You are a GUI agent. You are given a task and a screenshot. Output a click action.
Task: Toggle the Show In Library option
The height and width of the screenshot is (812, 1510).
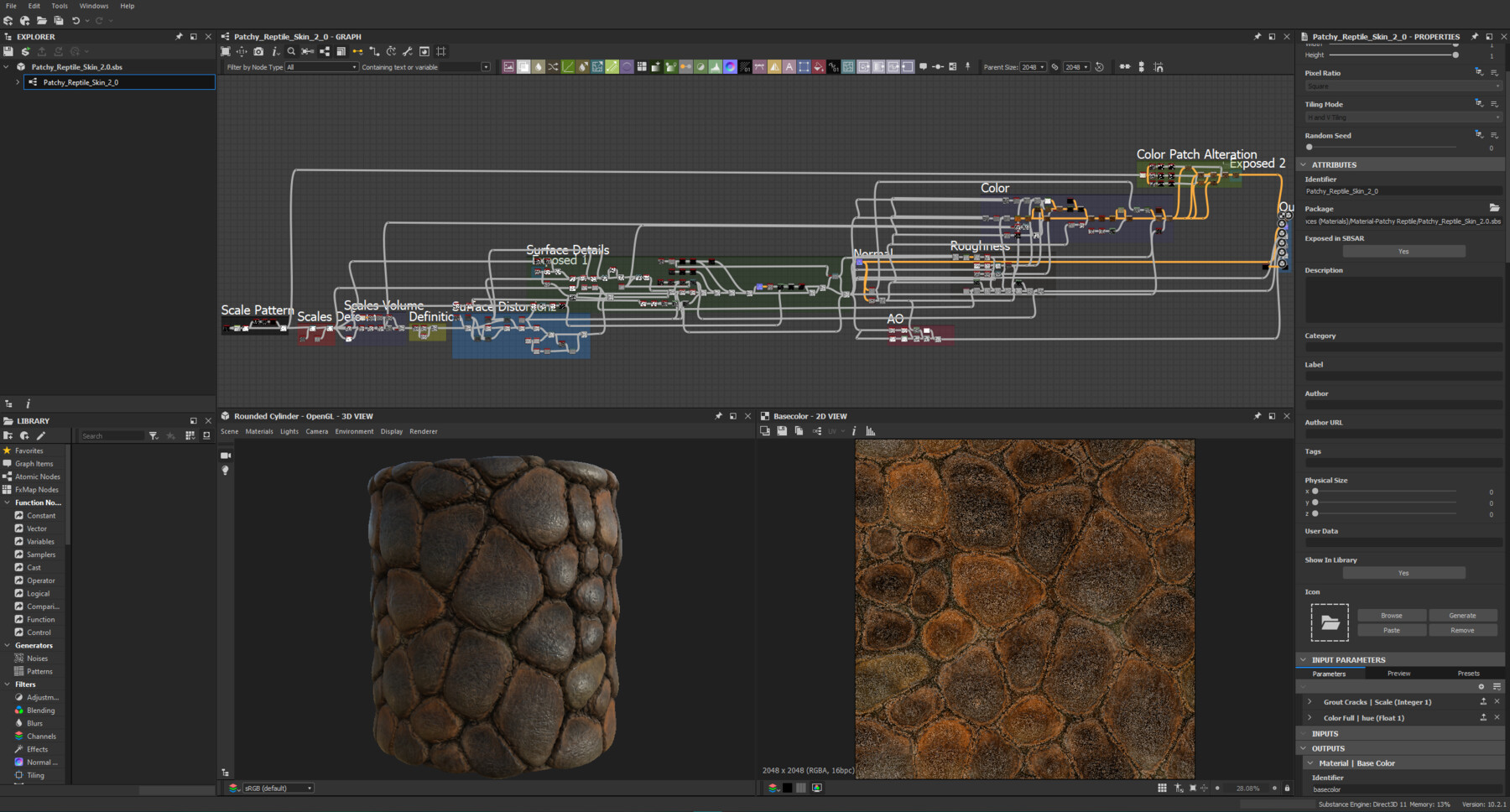(1403, 572)
